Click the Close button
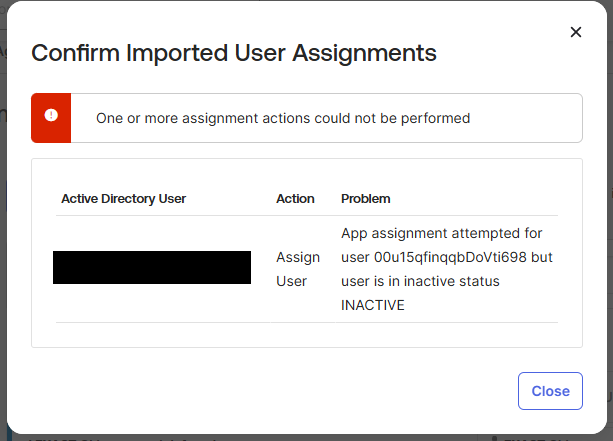 coord(550,391)
